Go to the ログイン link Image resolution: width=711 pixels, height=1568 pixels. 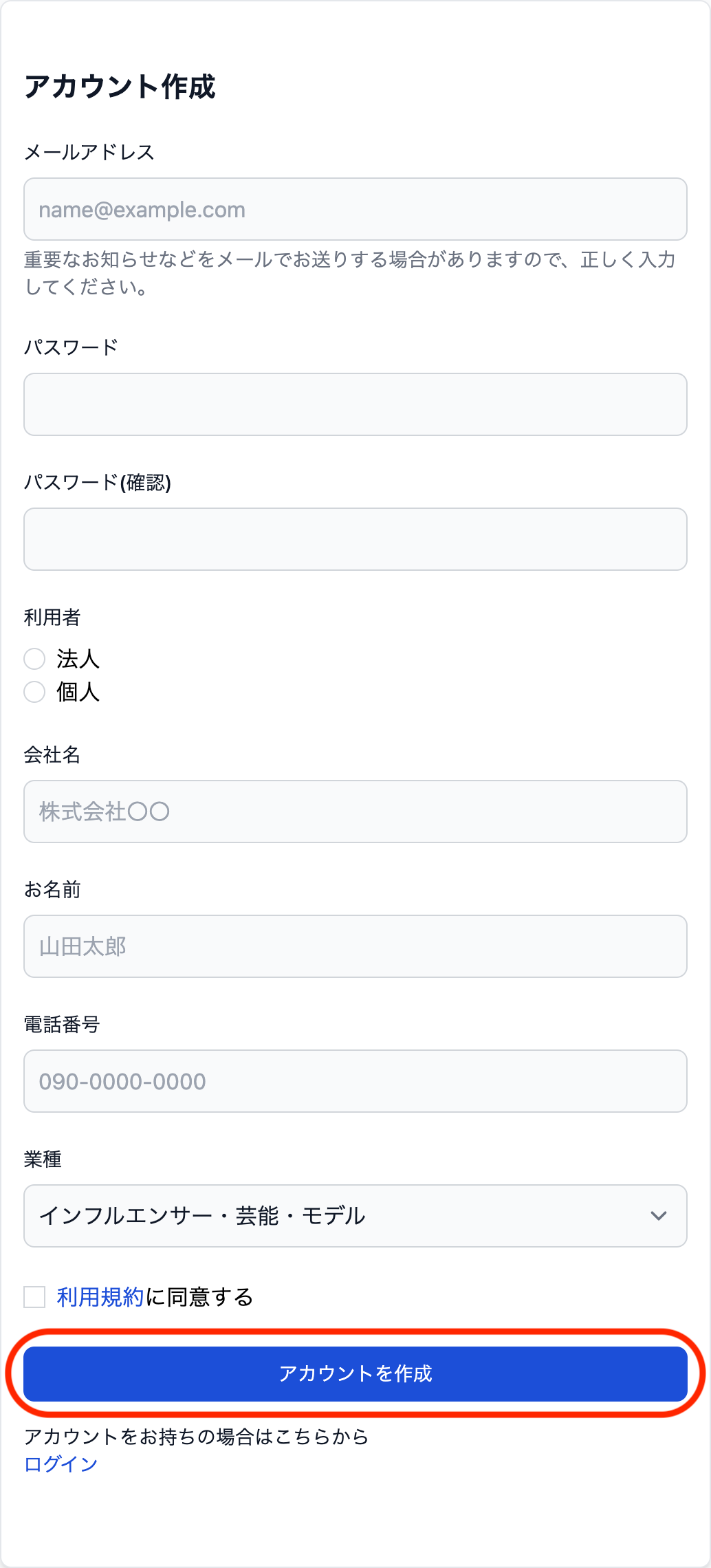coord(61,1464)
